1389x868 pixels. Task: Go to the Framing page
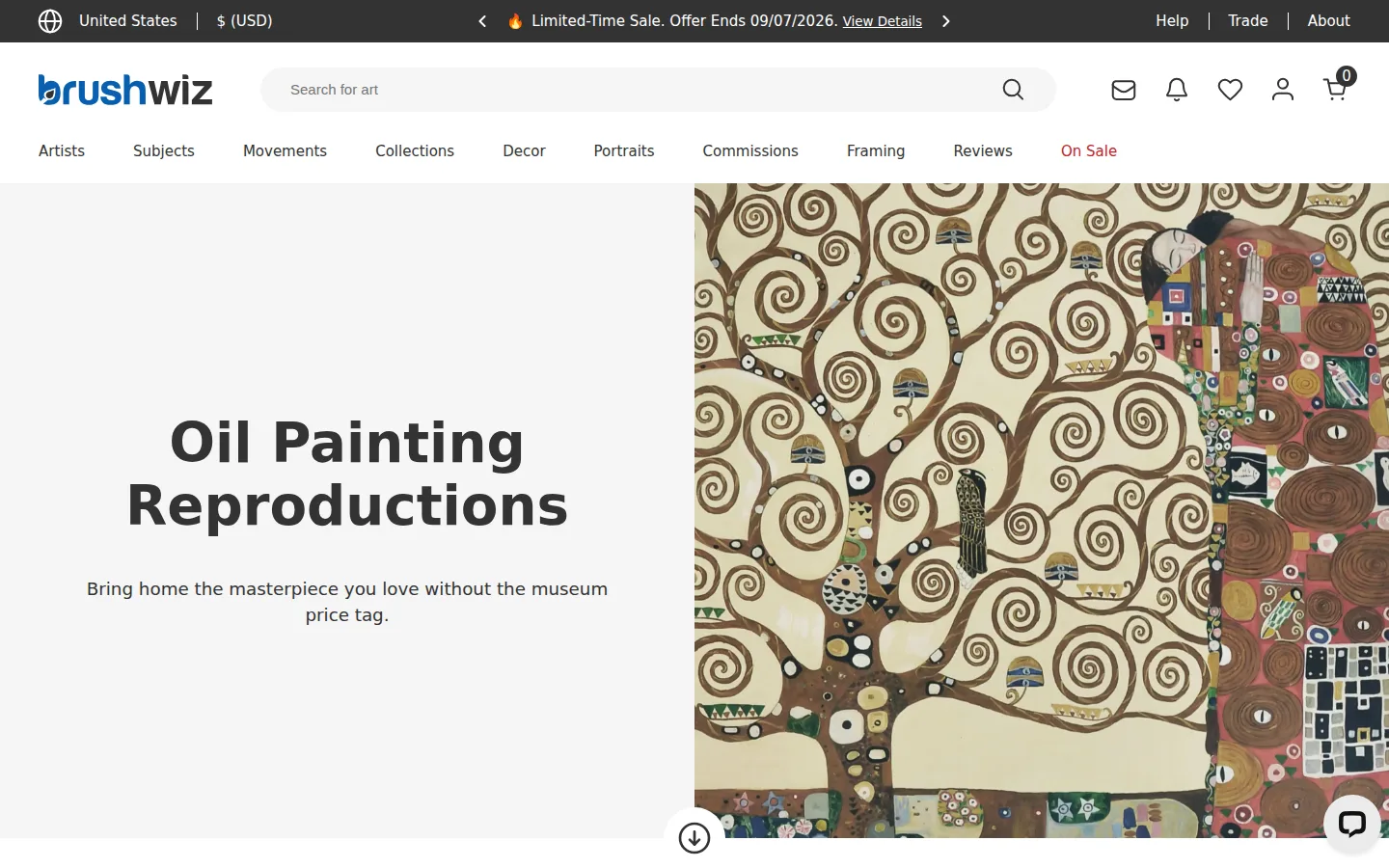click(x=876, y=151)
